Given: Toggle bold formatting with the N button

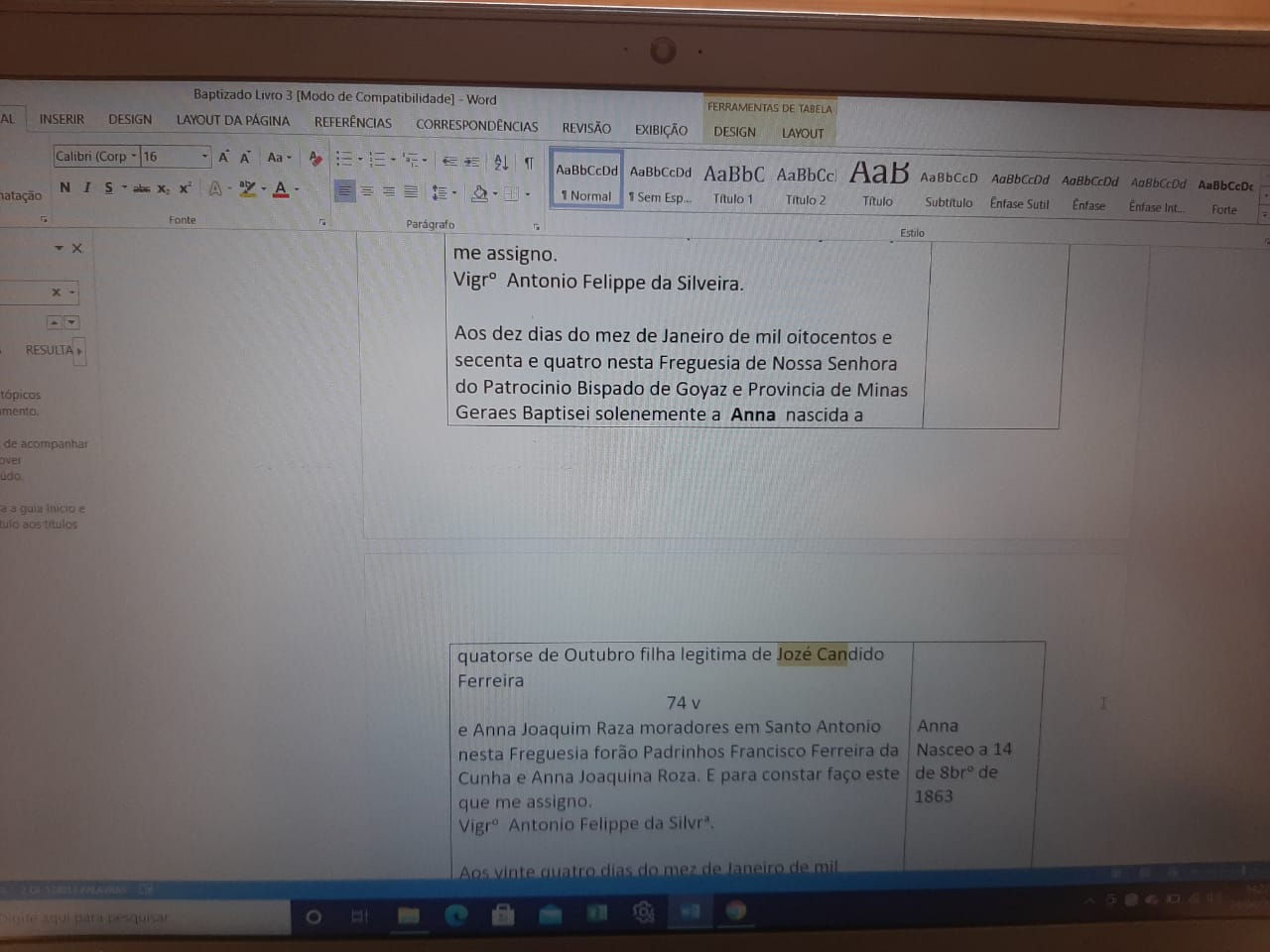Looking at the screenshot, I should pos(64,187).
